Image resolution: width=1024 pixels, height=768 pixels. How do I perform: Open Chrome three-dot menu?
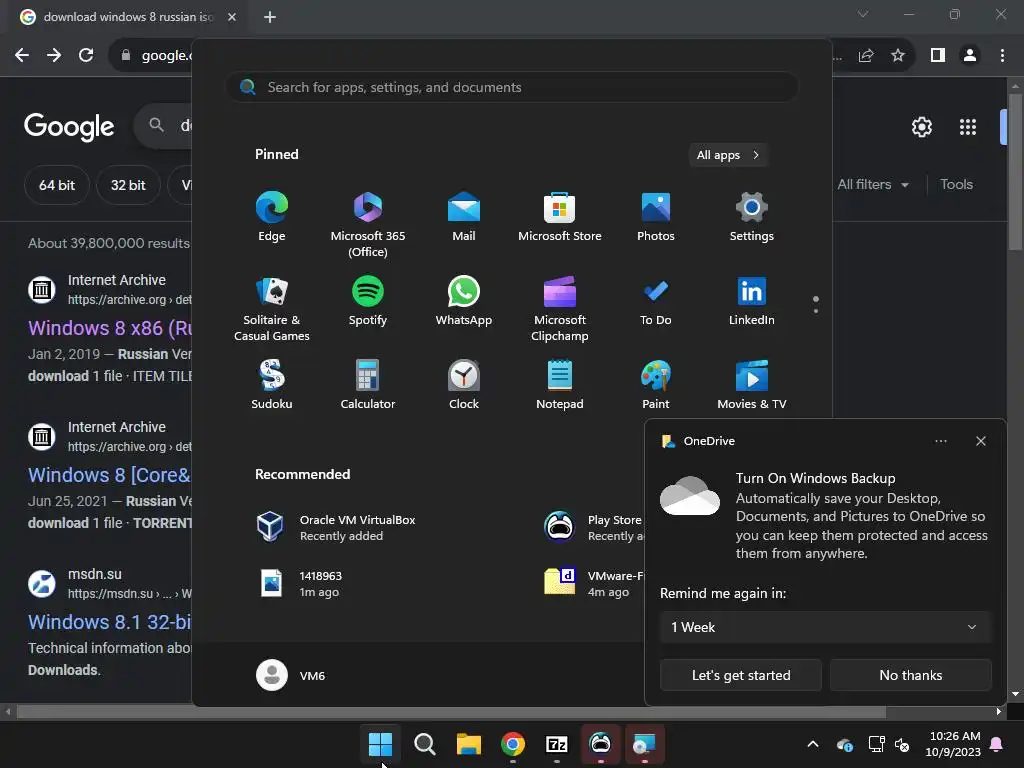tap(1002, 56)
